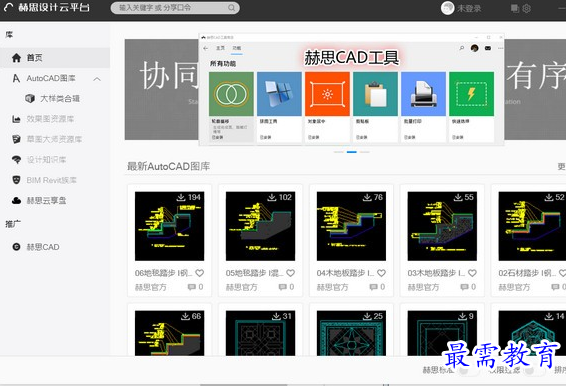Collapse the AutoCAD图库 sidebar section chevron
The width and height of the screenshot is (566, 387).
pyautogui.click(x=97, y=79)
